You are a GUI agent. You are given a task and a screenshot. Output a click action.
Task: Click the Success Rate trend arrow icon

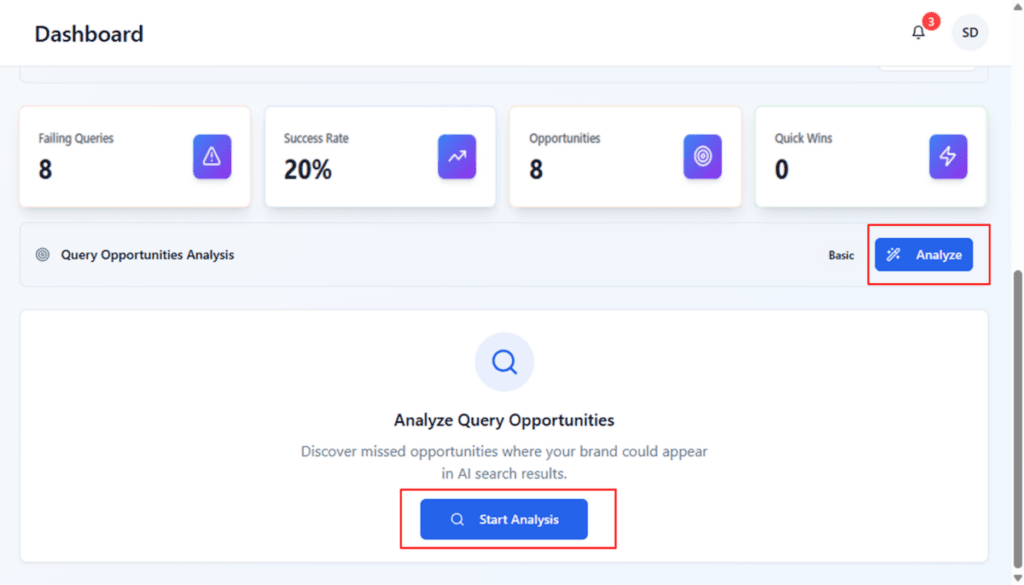point(457,157)
